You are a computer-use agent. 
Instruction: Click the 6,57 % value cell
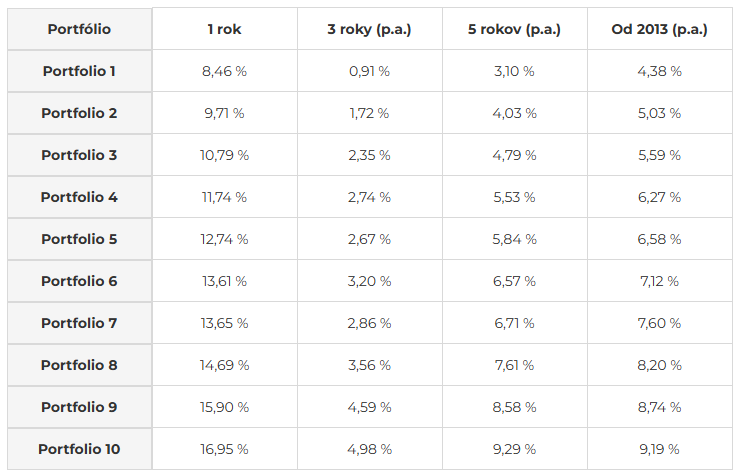pyautogui.click(x=514, y=281)
